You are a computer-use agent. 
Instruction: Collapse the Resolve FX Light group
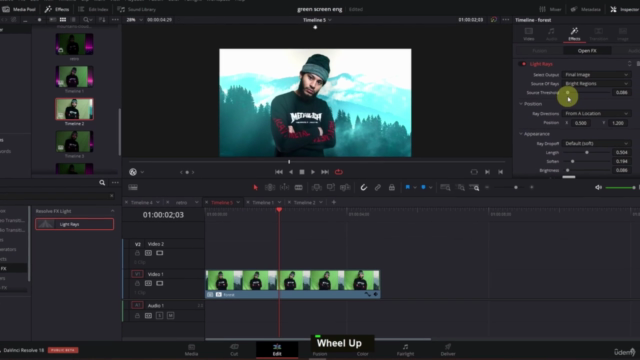pyautogui.click(x=113, y=211)
